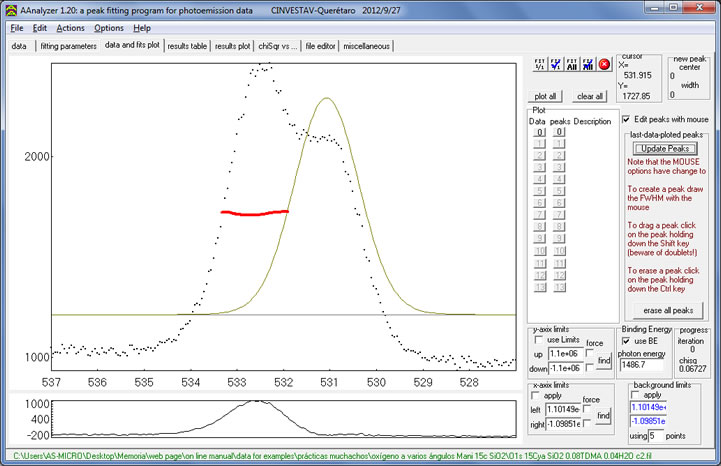This screenshot has width=721, height=466.
Task: Click the plot all button
Action: click(x=545, y=96)
